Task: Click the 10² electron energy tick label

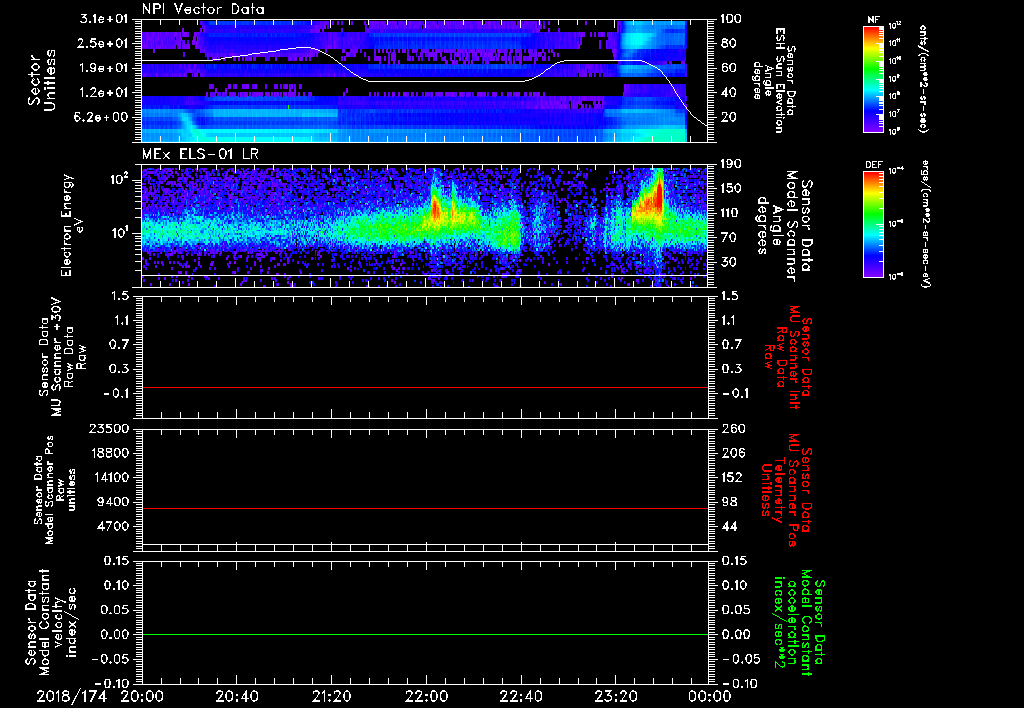Action: point(120,179)
